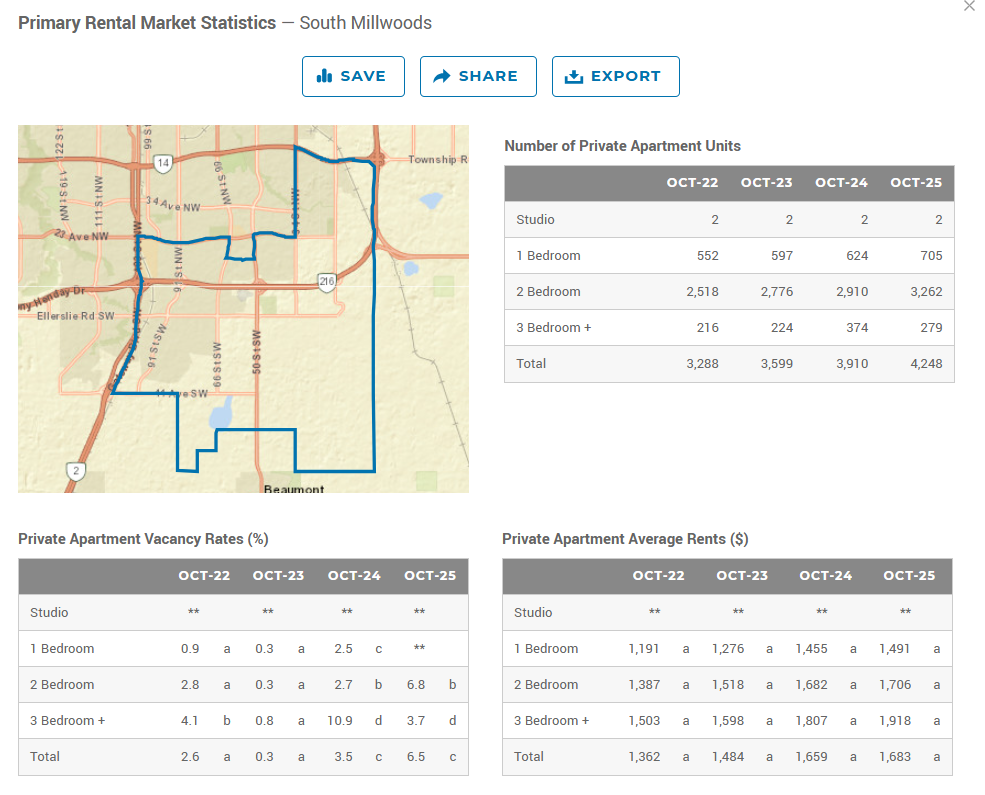
Task: Click the Beaumont label on the map
Action: pyautogui.click(x=294, y=489)
